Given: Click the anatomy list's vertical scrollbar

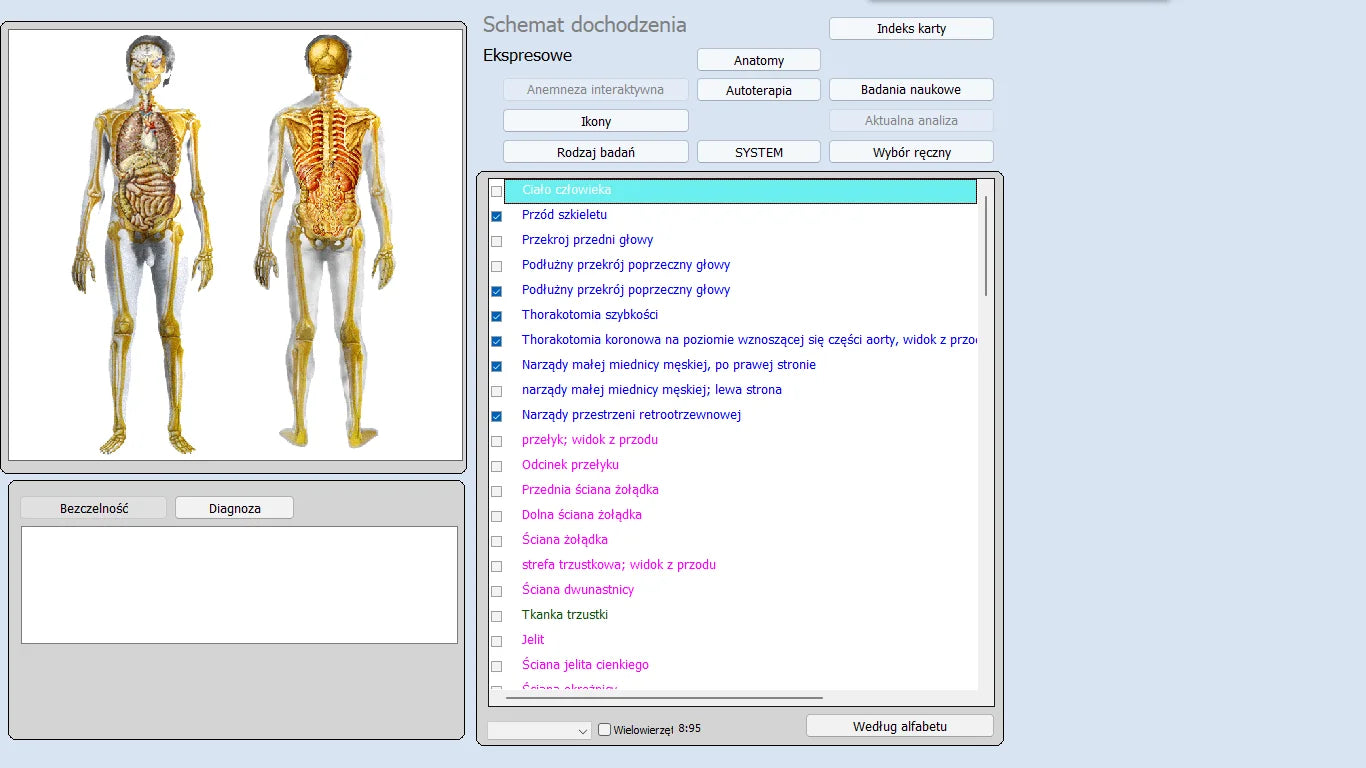Looking at the screenshot, I should pos(986,246).
